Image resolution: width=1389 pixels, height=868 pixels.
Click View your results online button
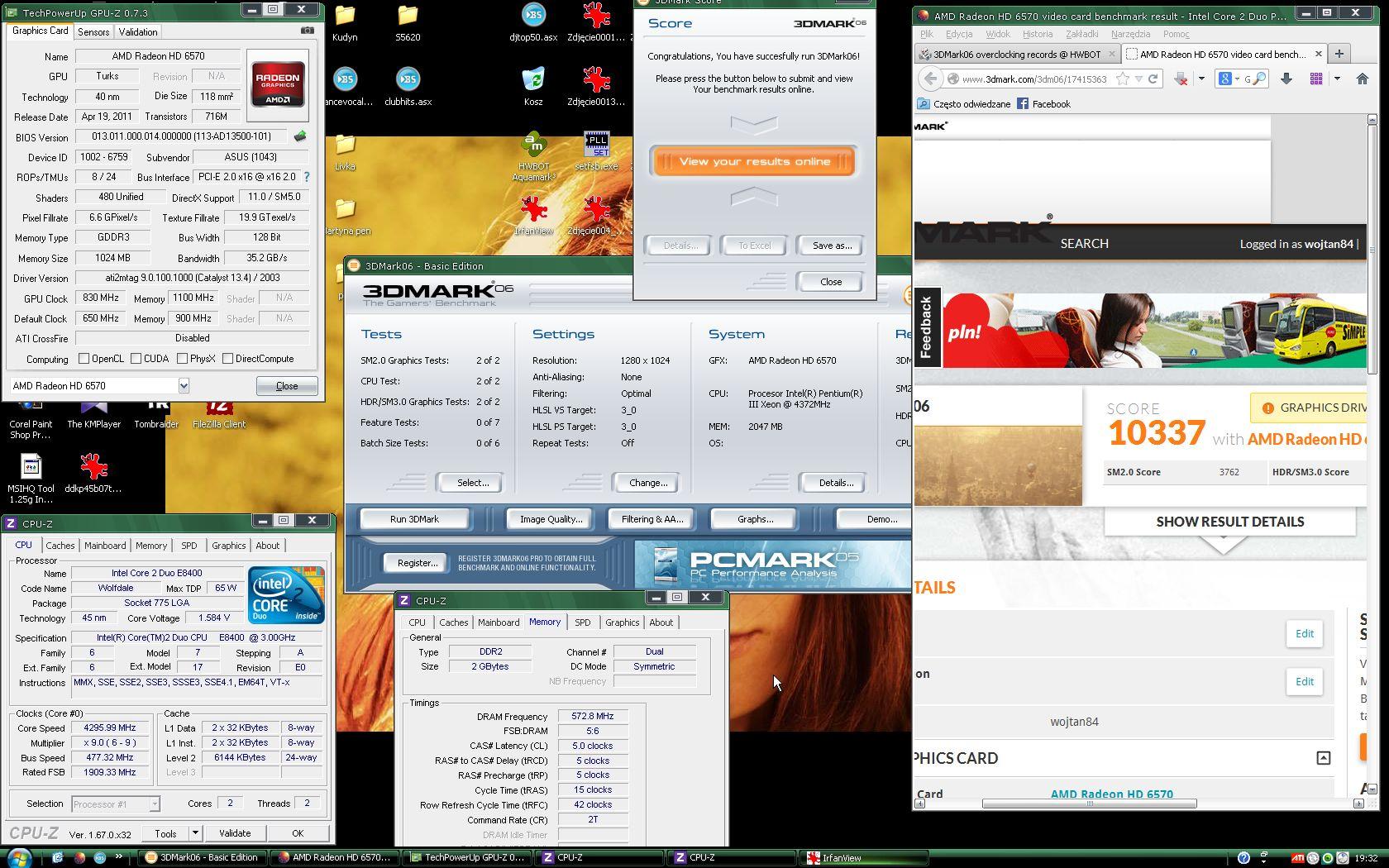[x=754, y=161]
